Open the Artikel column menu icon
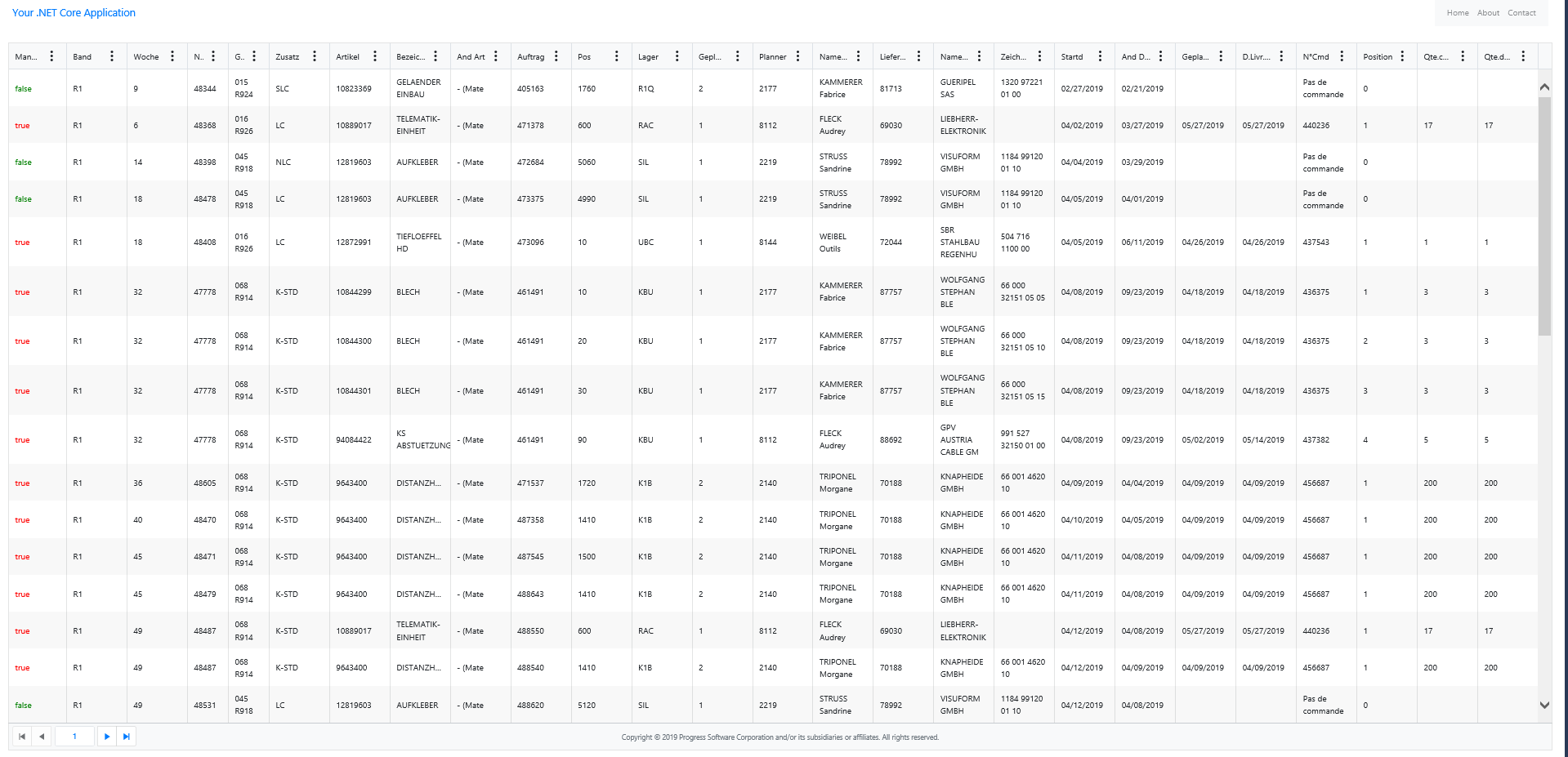The height and width of the screenshot is (757, 1568). point(375,56)
